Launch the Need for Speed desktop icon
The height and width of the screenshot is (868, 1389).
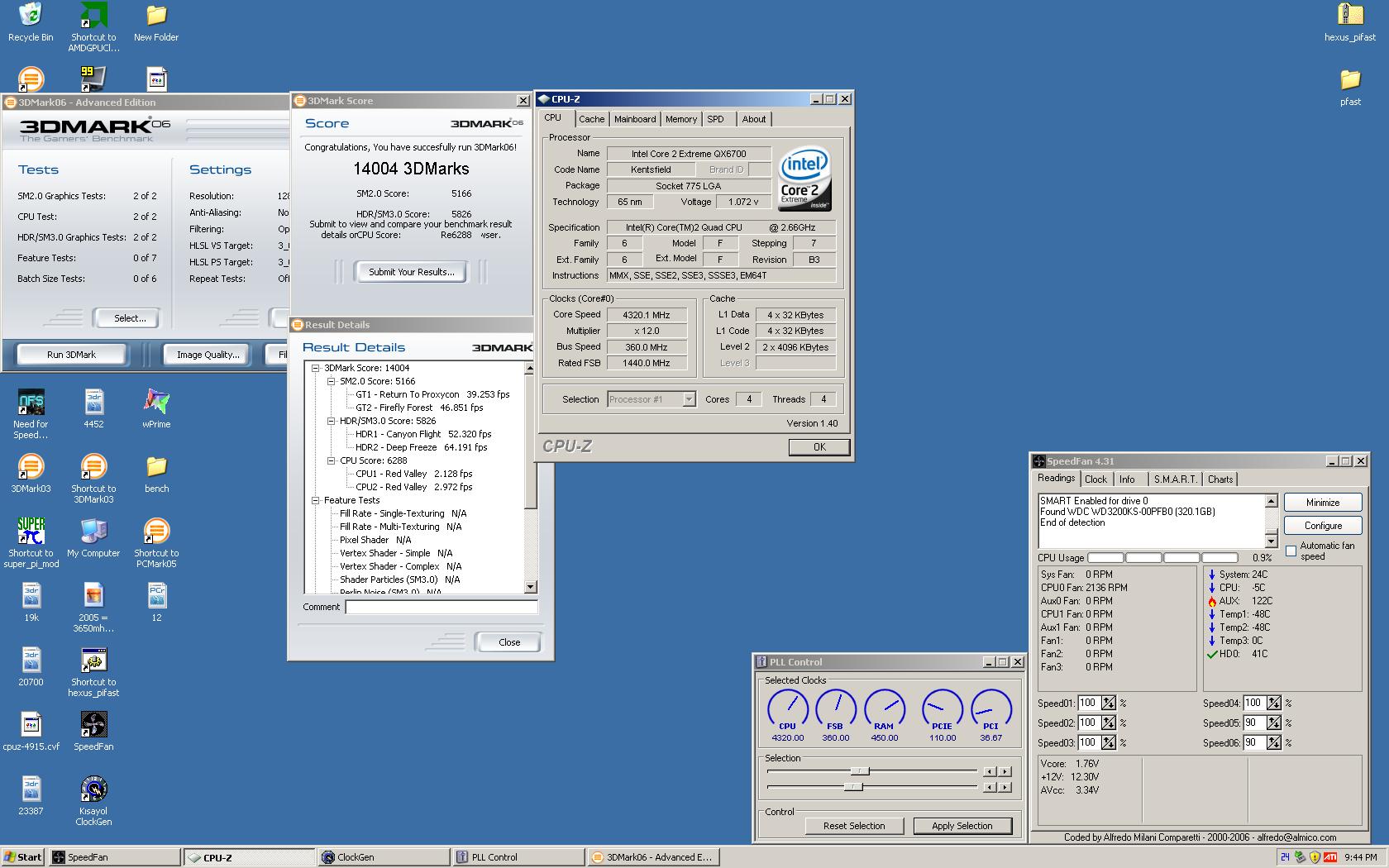pyautogui.click(x=31, y=414)
